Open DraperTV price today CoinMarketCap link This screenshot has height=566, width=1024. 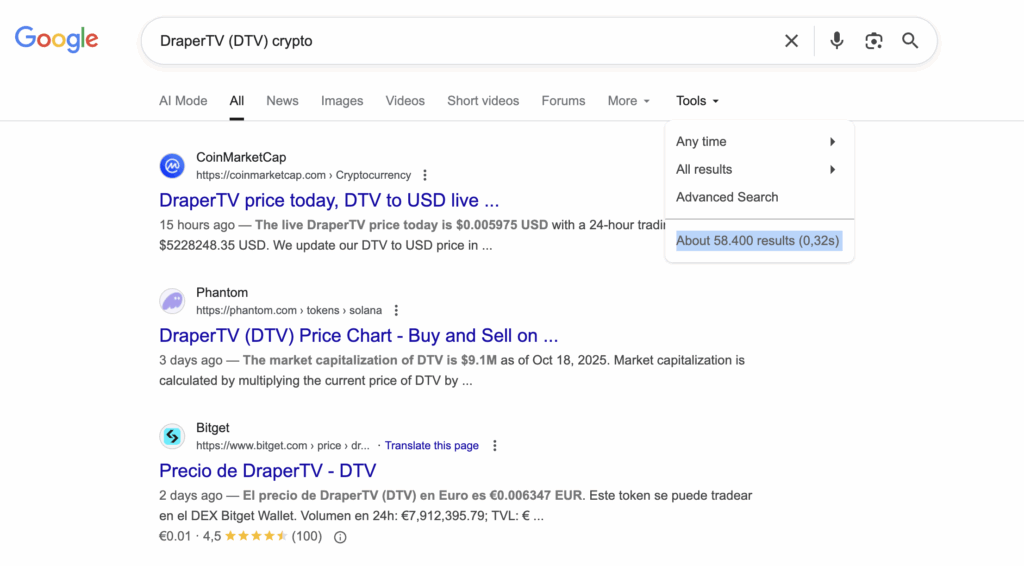(x=328, y=200)
